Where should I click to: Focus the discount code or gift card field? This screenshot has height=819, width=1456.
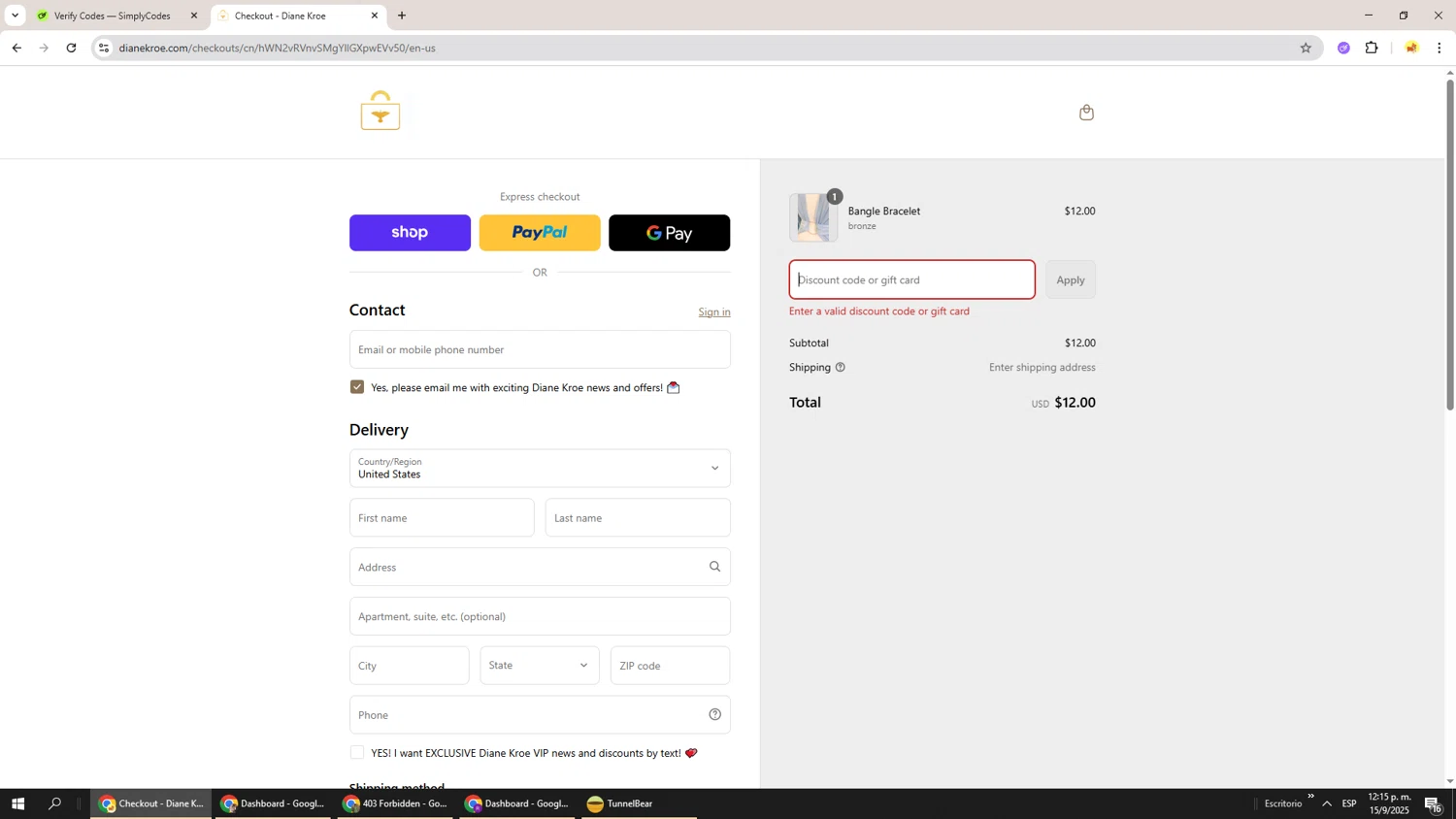click(912, 279)
